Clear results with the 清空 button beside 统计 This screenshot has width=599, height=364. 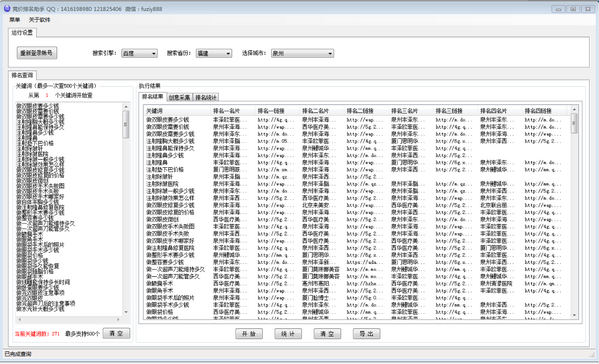(x=327, y=334)
